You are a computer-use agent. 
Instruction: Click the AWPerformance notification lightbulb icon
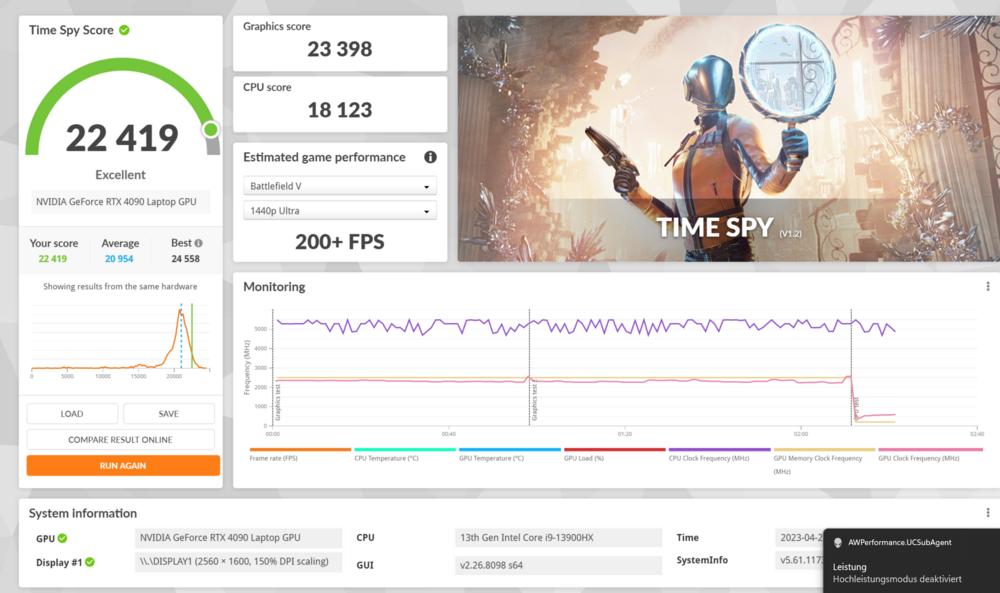click(x=838, y=543)
